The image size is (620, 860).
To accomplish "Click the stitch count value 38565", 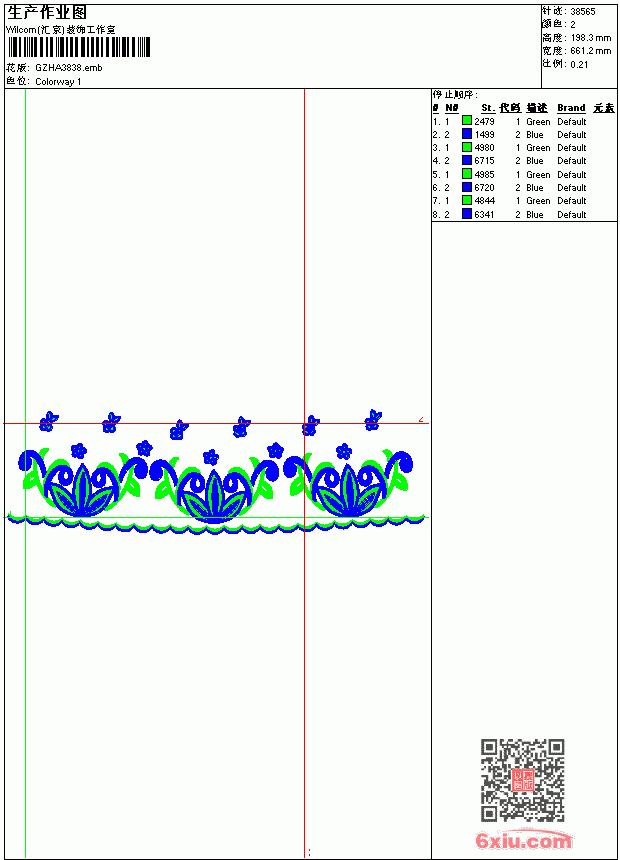I will click(x=583, y=11).
